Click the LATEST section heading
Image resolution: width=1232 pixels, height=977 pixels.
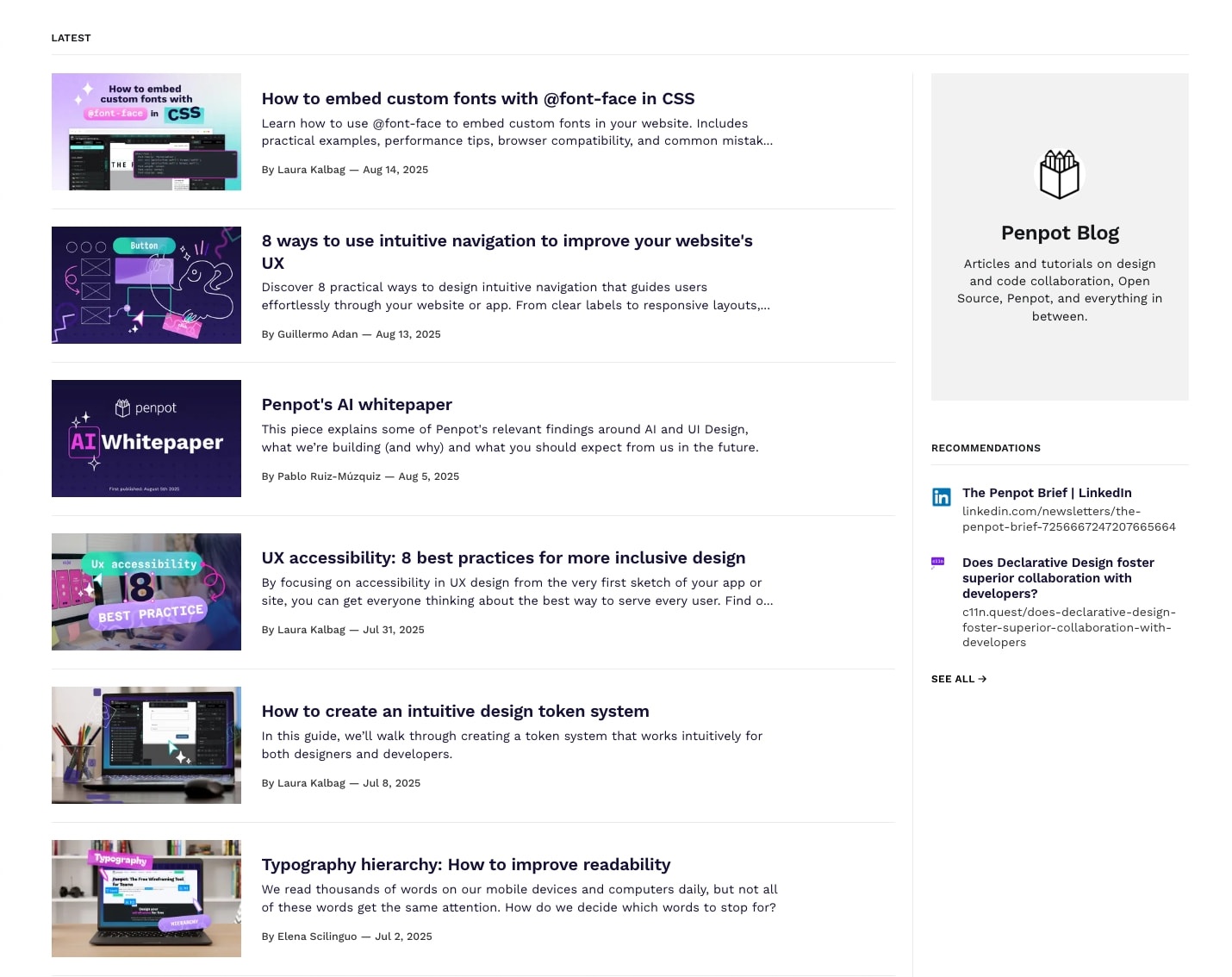point(71,38)
